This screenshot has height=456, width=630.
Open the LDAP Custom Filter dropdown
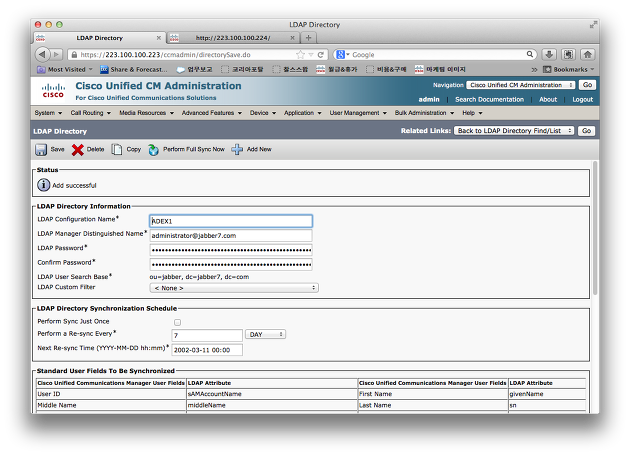234,288
